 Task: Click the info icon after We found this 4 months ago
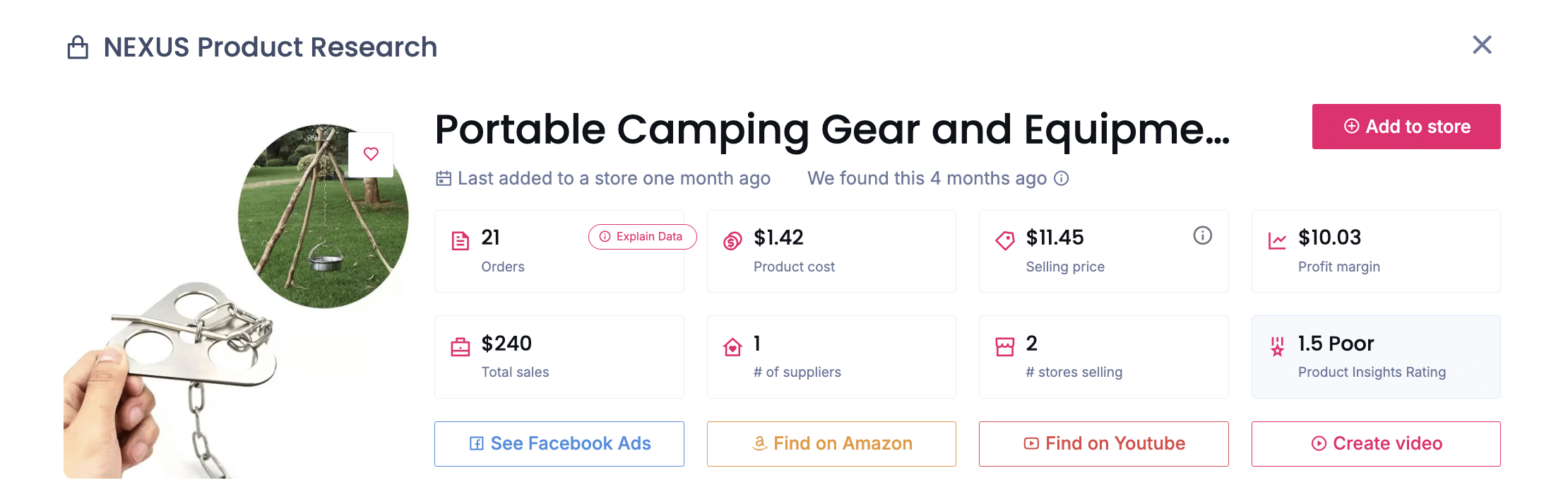[1062, 179]
